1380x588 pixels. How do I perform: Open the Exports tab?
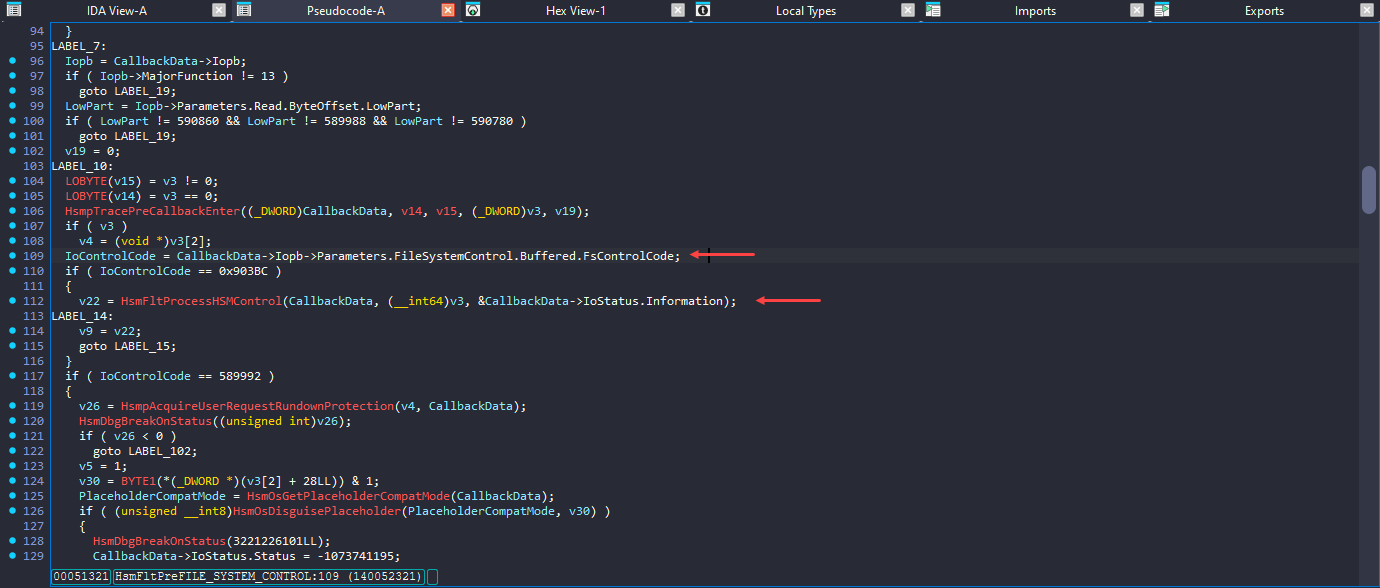pos(1264,11)
